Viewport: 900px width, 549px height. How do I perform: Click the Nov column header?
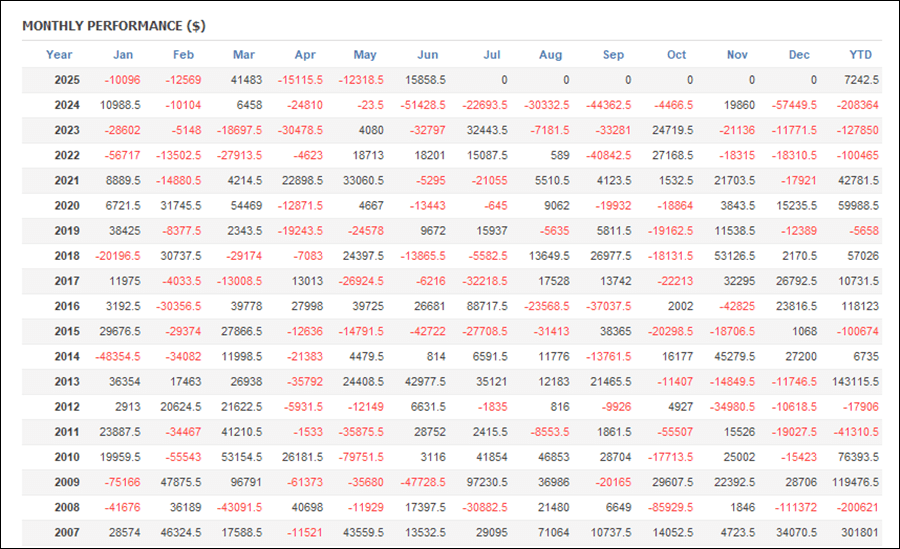pos(737,55)
